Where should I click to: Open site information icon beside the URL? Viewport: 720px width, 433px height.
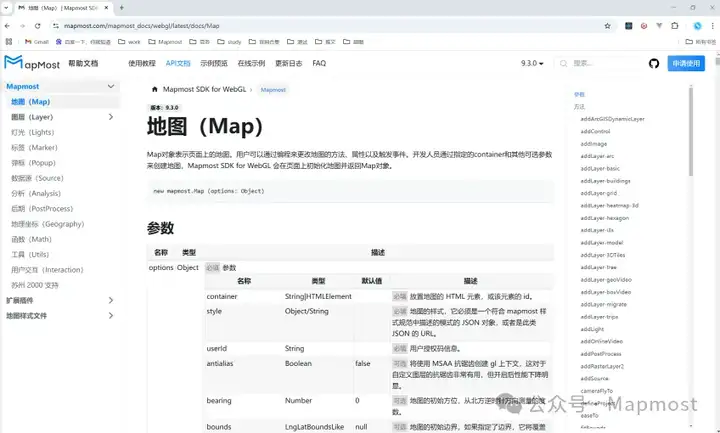point(56,26)
